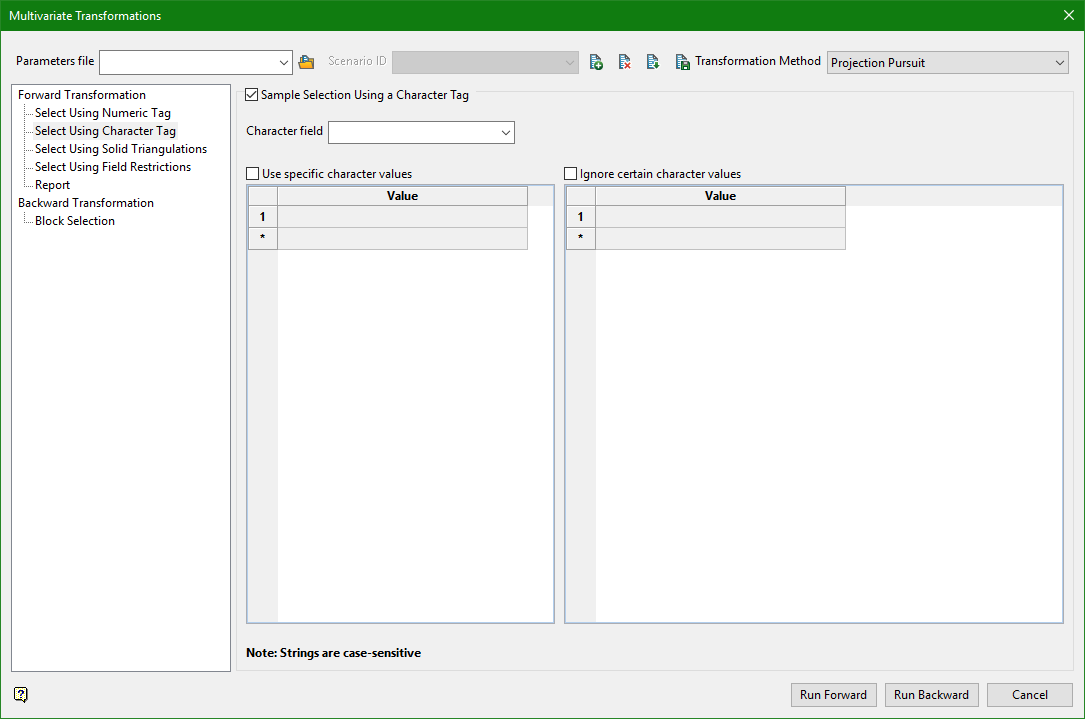1085x719 pixels.
Task: Go to Select Using Solid Triangulations
Action: [x=120, y=149]
